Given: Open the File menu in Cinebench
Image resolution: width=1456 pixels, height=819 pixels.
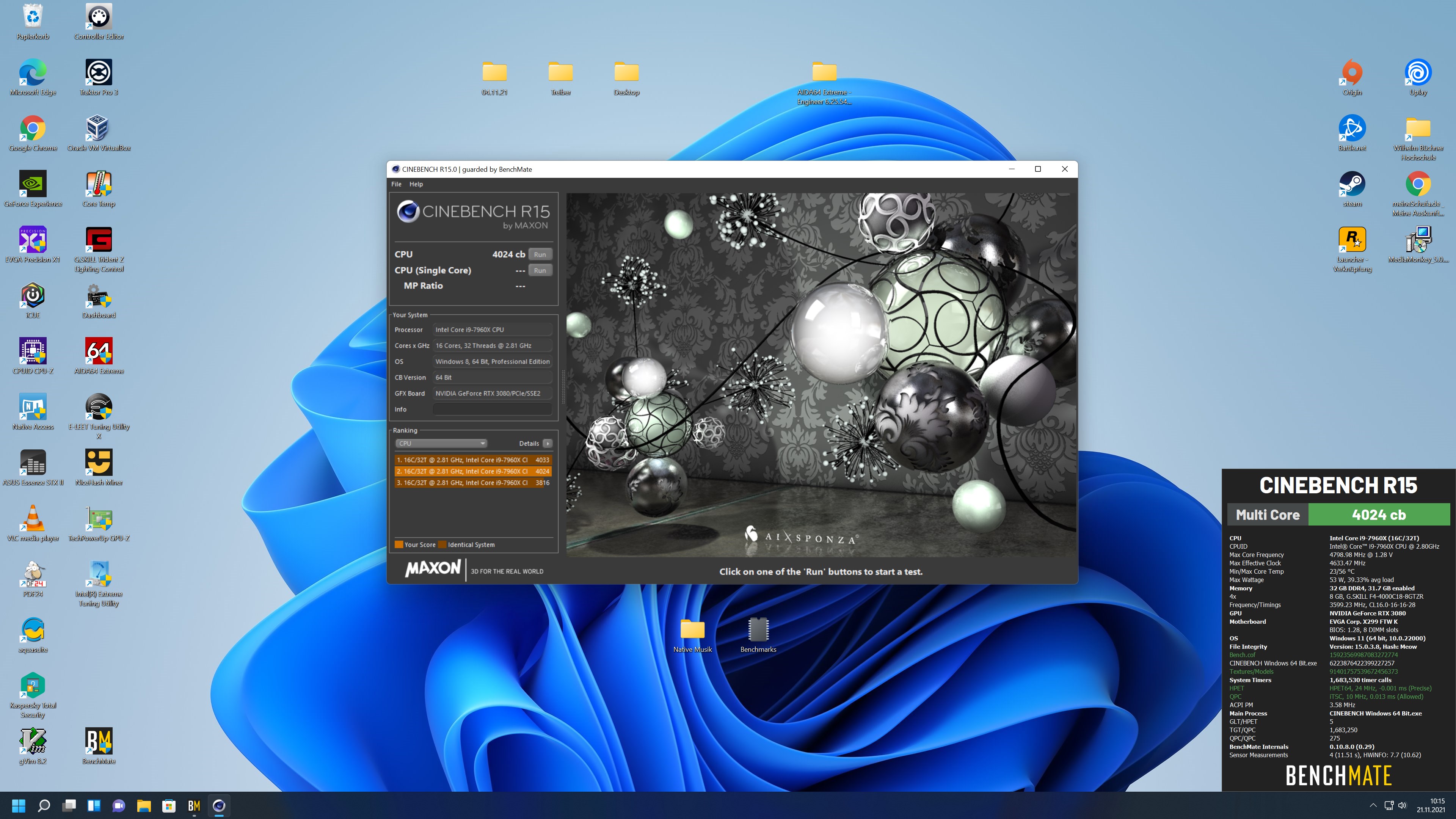Looking at the screenshot, I should pyautogui.click(x=396, y=184).
